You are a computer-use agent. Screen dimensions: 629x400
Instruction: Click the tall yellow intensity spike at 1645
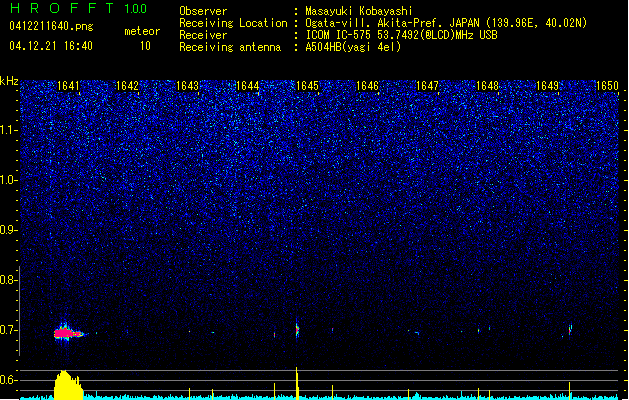[x=297, y=383]
